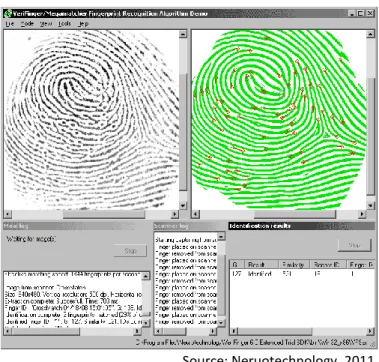Click left arrow of original fingerprint horizontal scrollbar
The width and height of the screenshot is (379, 362).
tap(8, 214)
